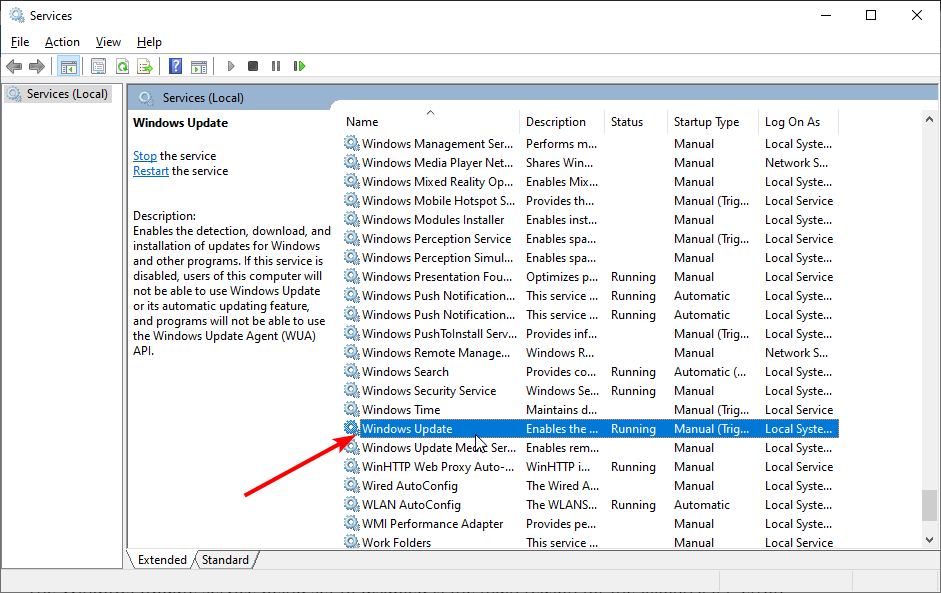This screenshot has width=941, height=593.
Task: Select the Windows Perception Simulation row
Action: click(x=591, y=257)
